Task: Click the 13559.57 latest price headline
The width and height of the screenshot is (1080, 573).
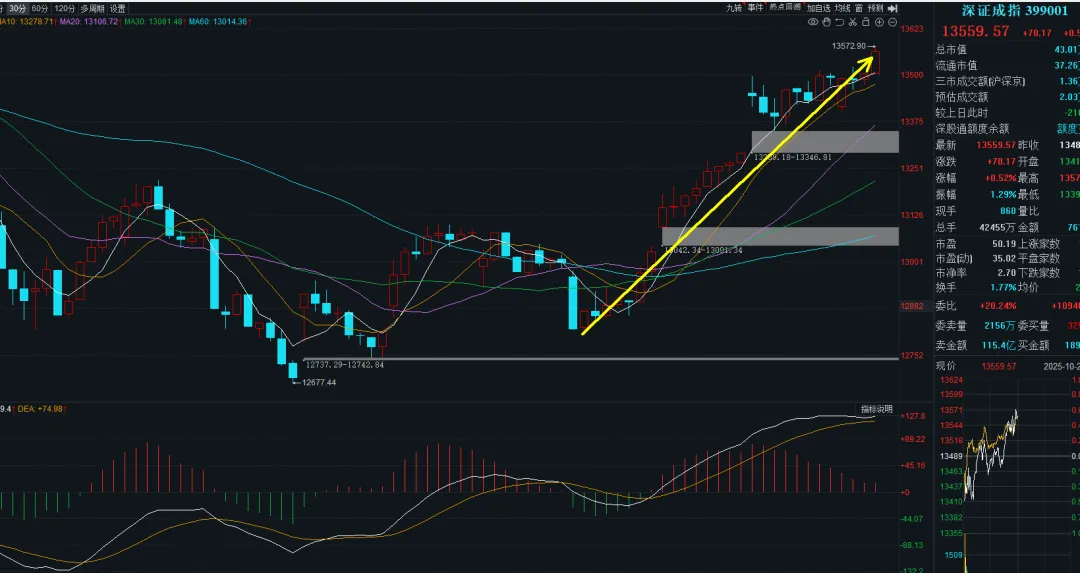Action: [x=975, y=32]
